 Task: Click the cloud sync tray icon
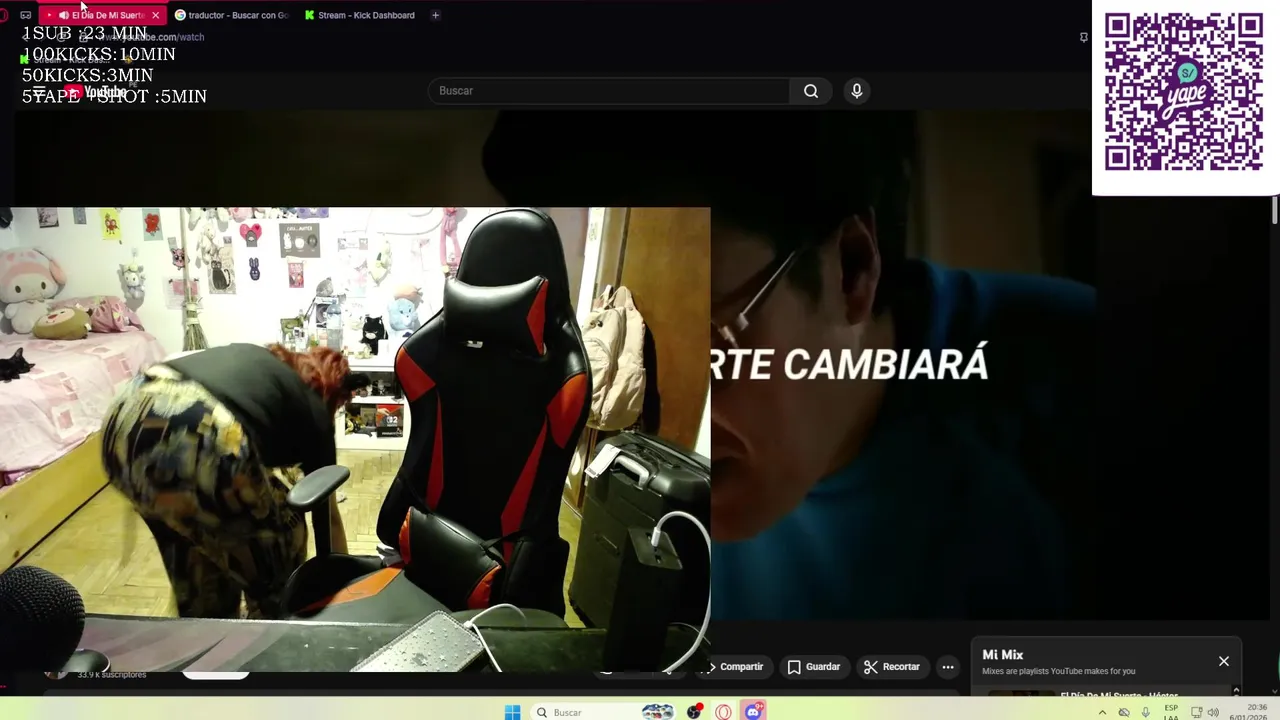click(1124, 712)
